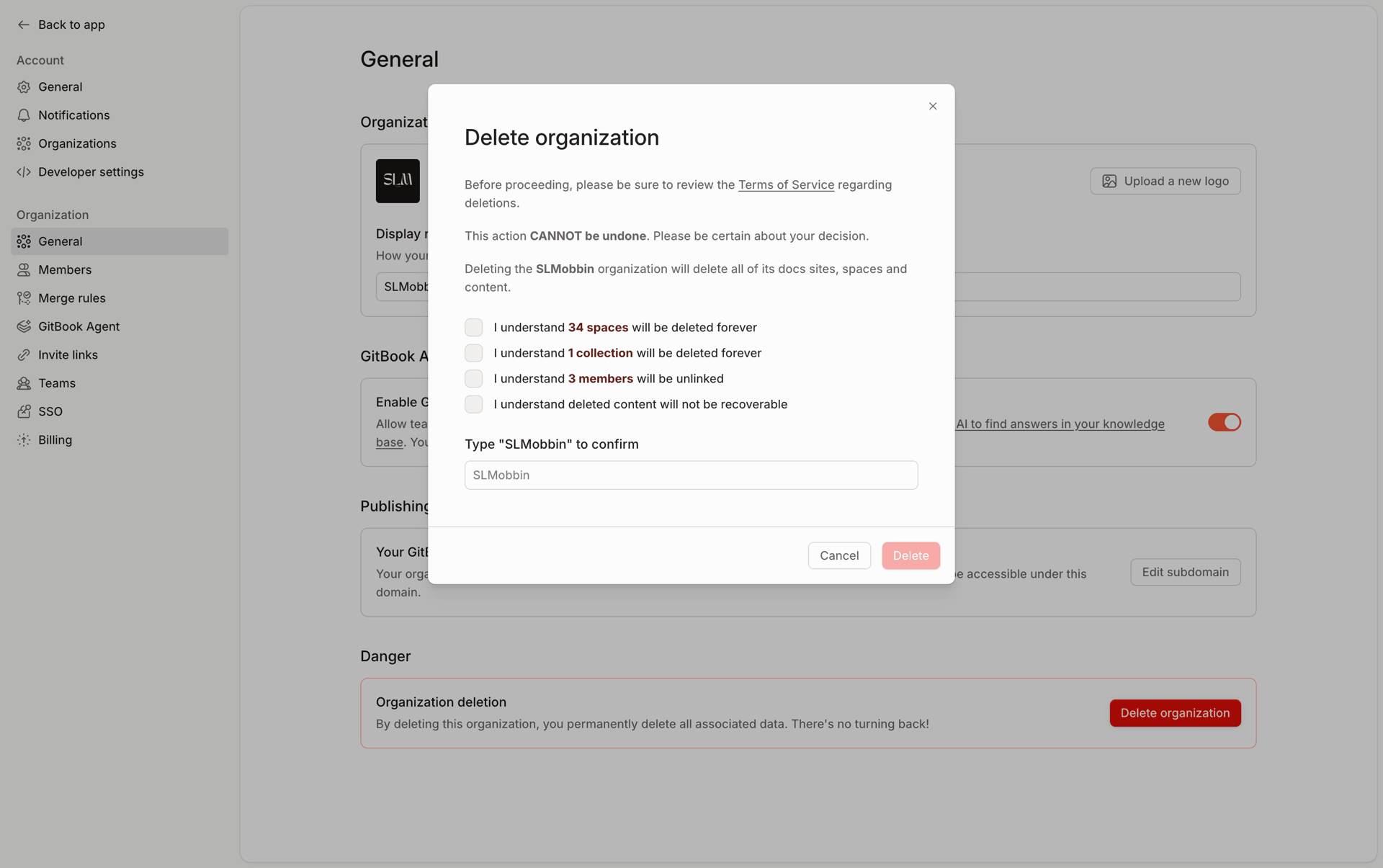
Task: Click the SLMobbin confirmation input field
Action: tap(691, 475)
